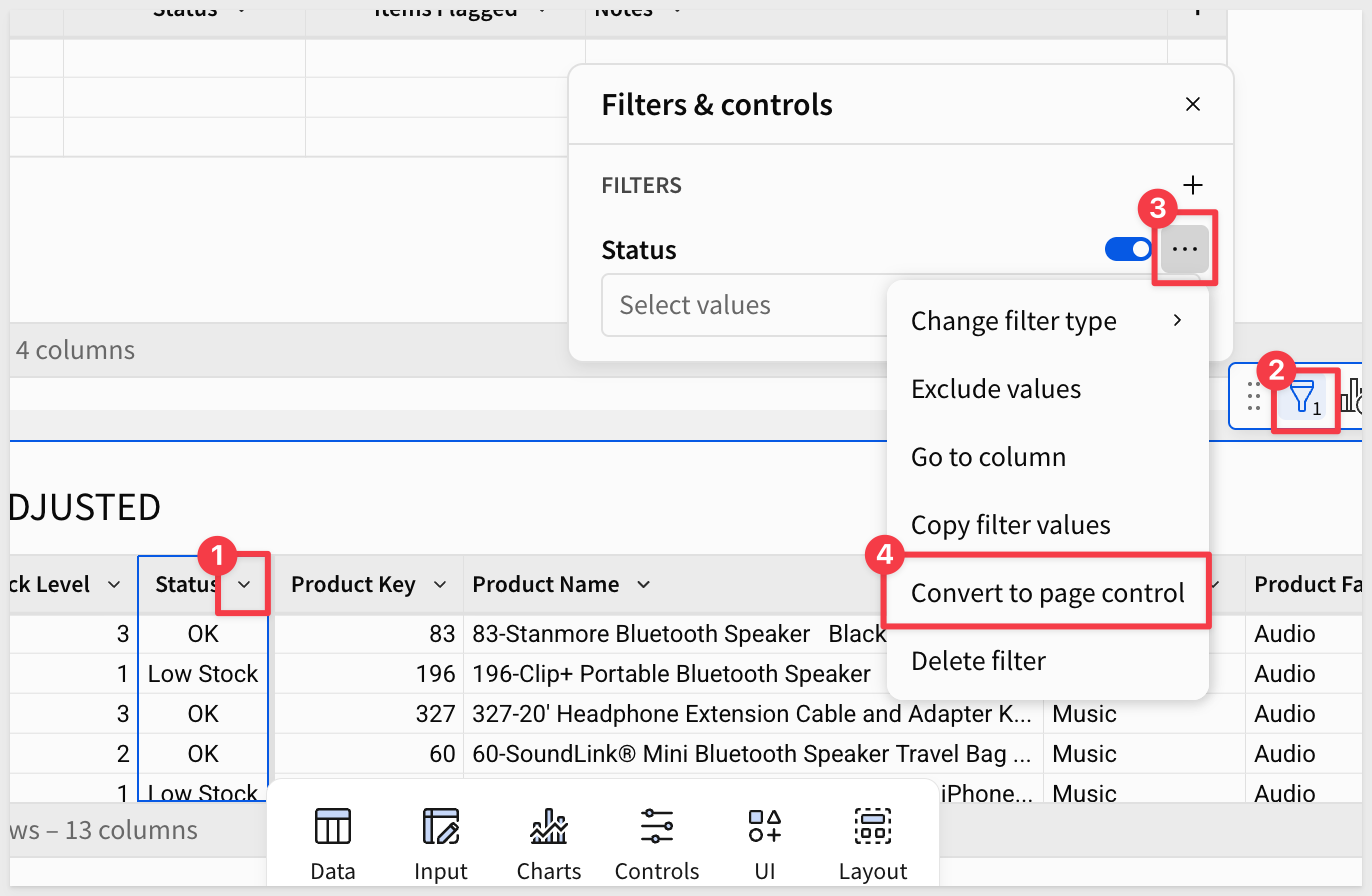Image resolution: width=1372 pixels, height=896 pixels.
Task: Click the three-dot more options button
Action: (1184, 250)
